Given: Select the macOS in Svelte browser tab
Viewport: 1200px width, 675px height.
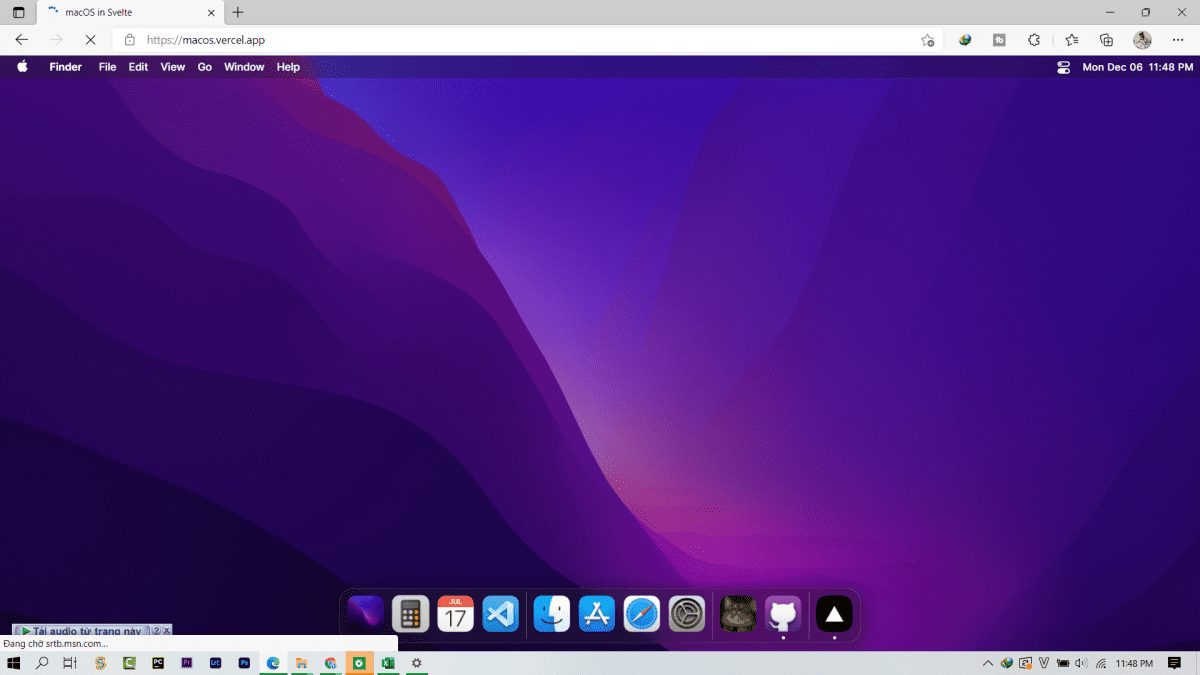Looking at the screenshot, I should [x=128, y=13].
